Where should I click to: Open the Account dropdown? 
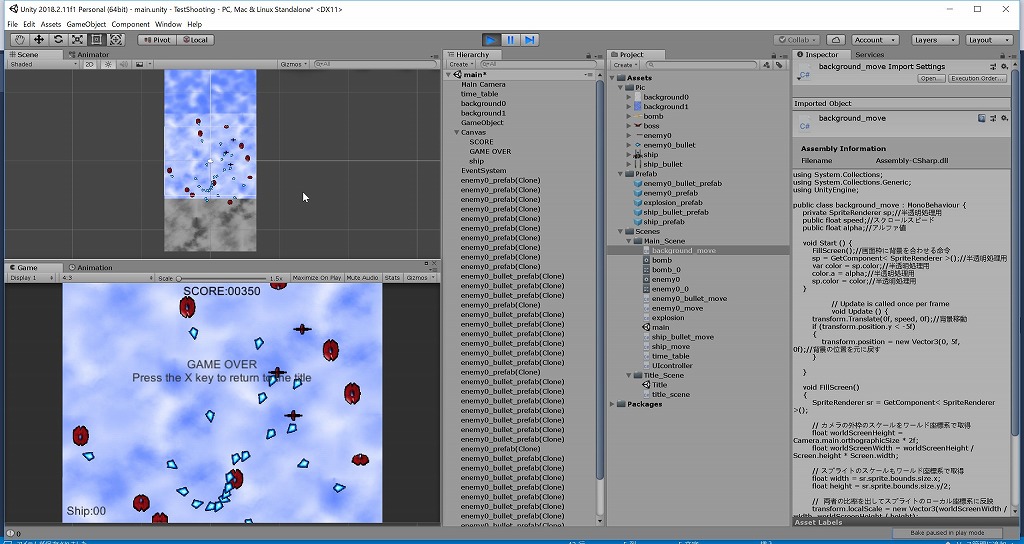(876, 40)
